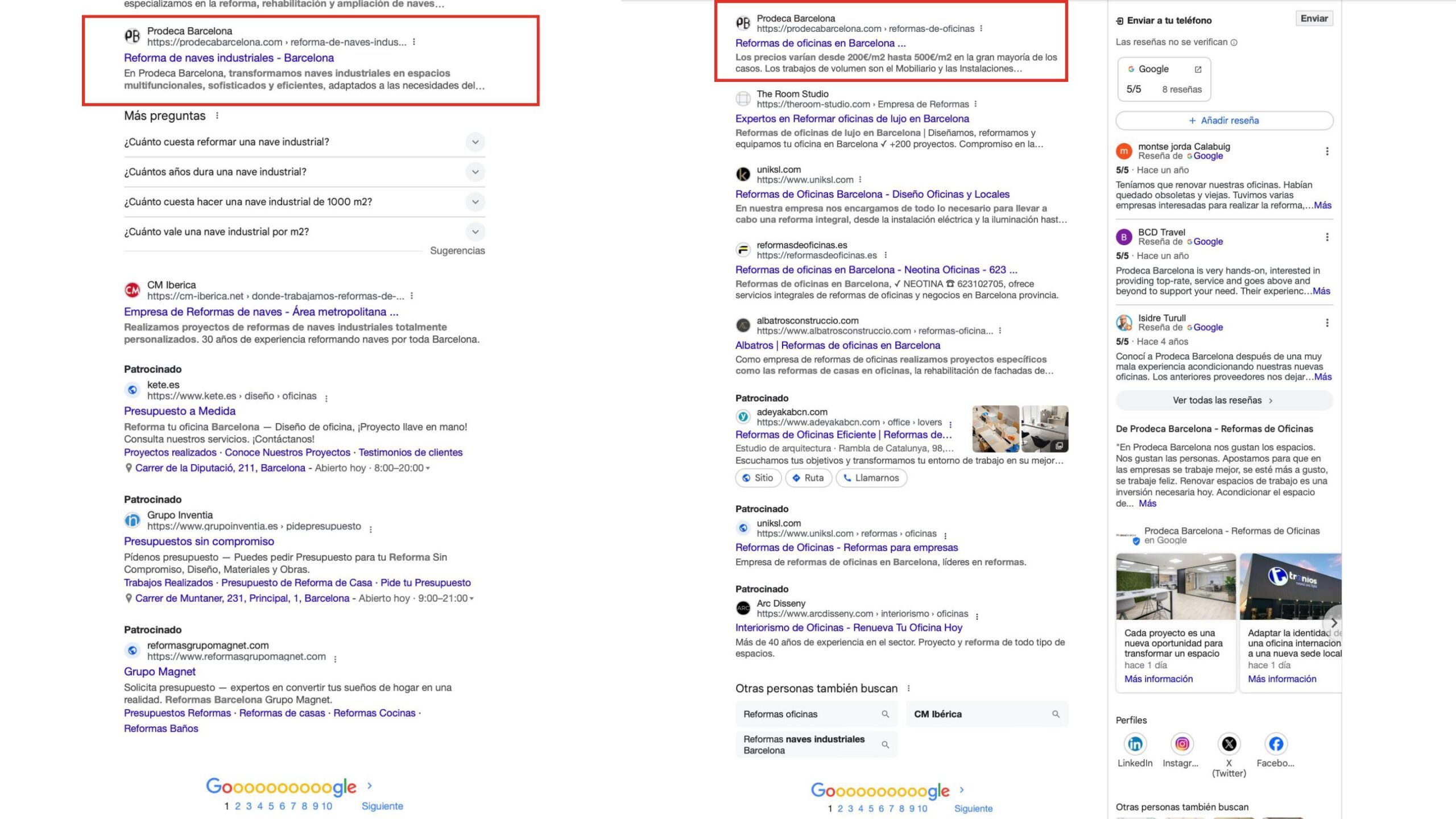This screenshot has width=1456, height=819.
Task: Click Ruta button on adeyakabcn ad
Action: point(808,478)
